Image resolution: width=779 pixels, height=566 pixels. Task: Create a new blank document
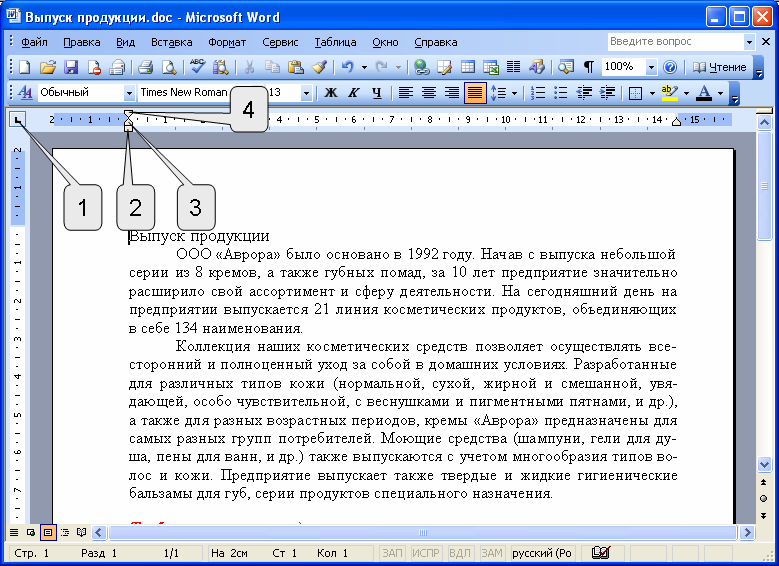pos(24,67)
